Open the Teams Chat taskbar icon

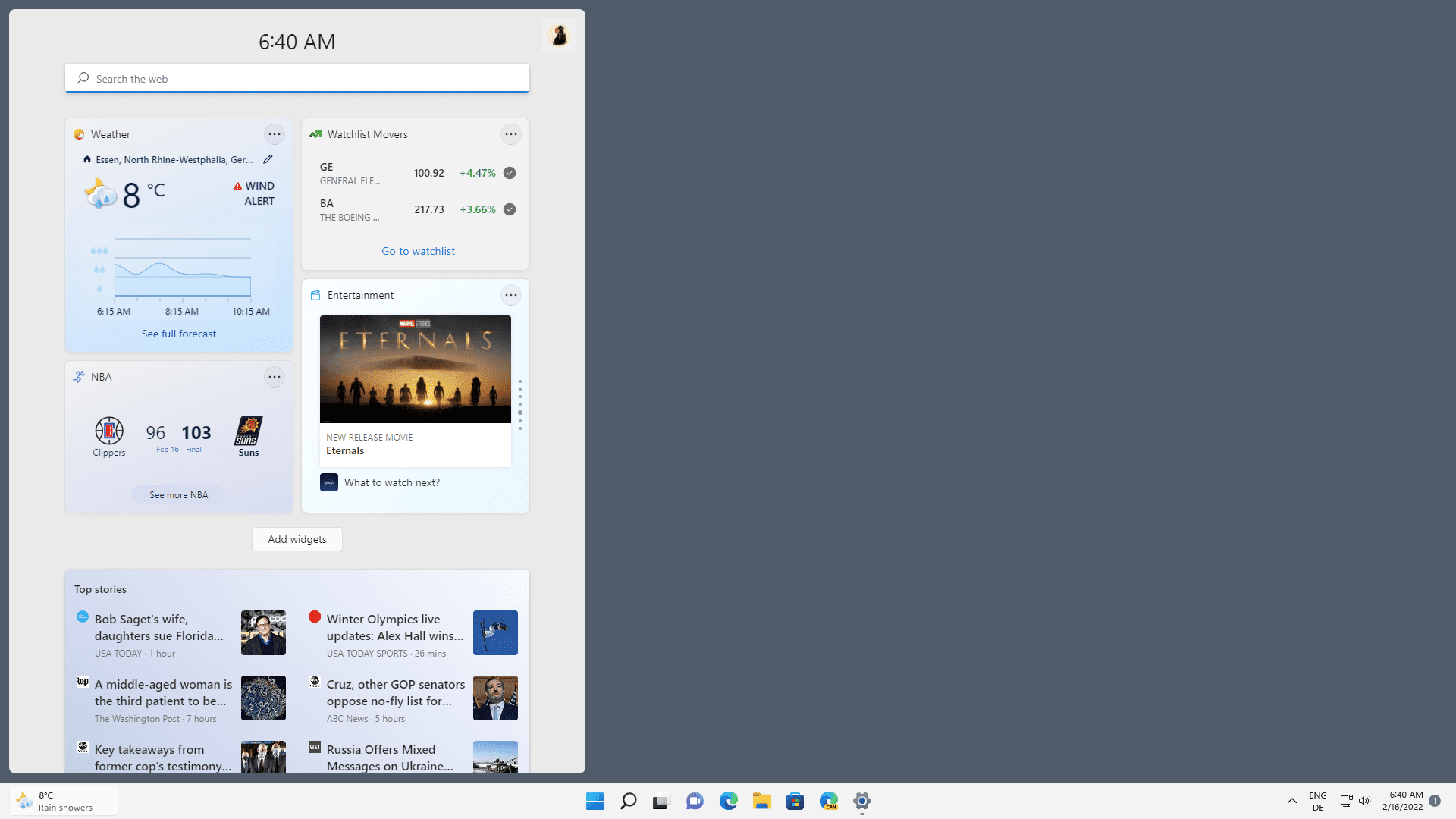pyautogui.click(x=695, y=801)
